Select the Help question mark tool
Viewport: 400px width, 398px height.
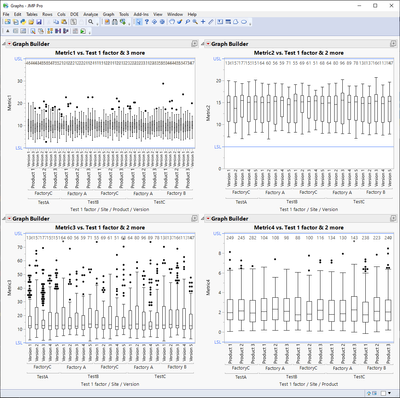(147, 22)
